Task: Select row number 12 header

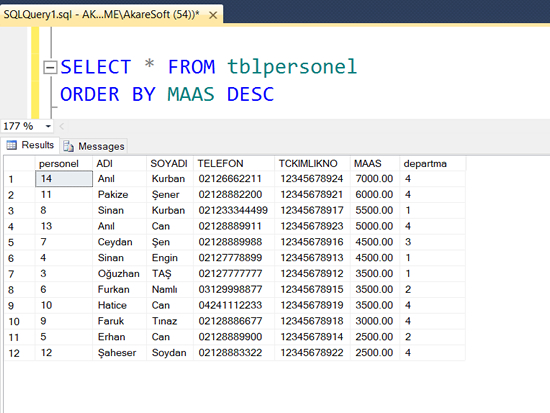Action: tap(20, 353)
